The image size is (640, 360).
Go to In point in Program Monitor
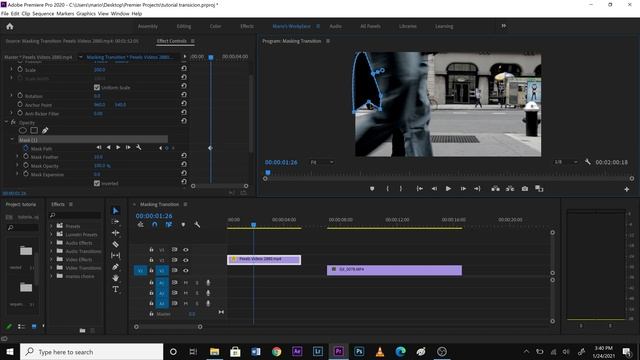click(419, 189)
